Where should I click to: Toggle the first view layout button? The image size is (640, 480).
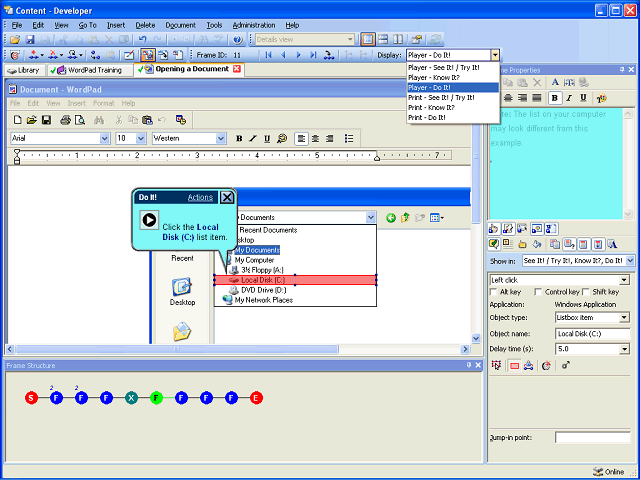click(367, 40)
